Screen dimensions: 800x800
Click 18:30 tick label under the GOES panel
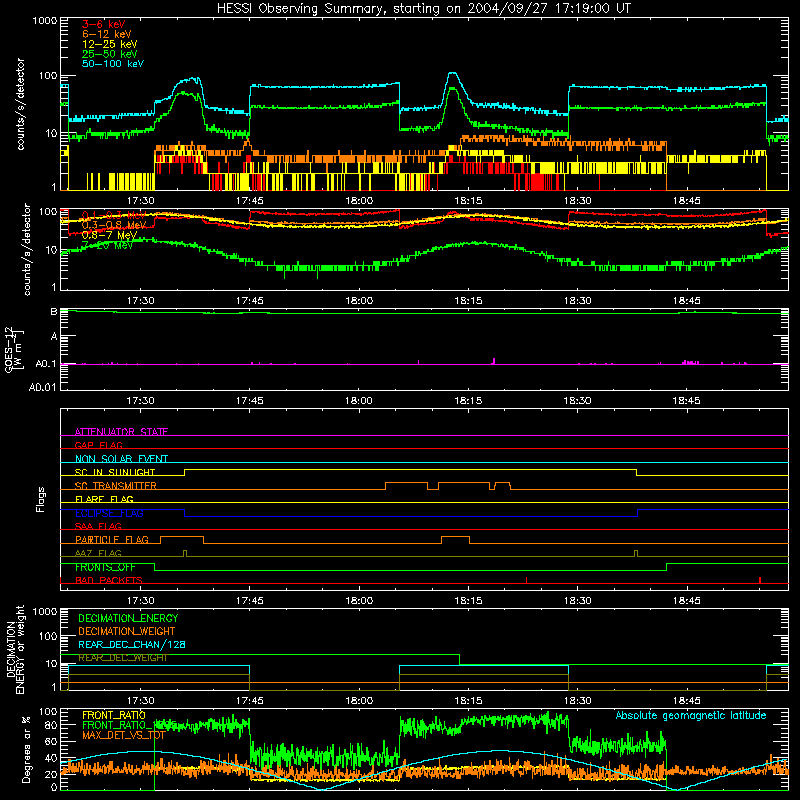(x=577, y=401)
